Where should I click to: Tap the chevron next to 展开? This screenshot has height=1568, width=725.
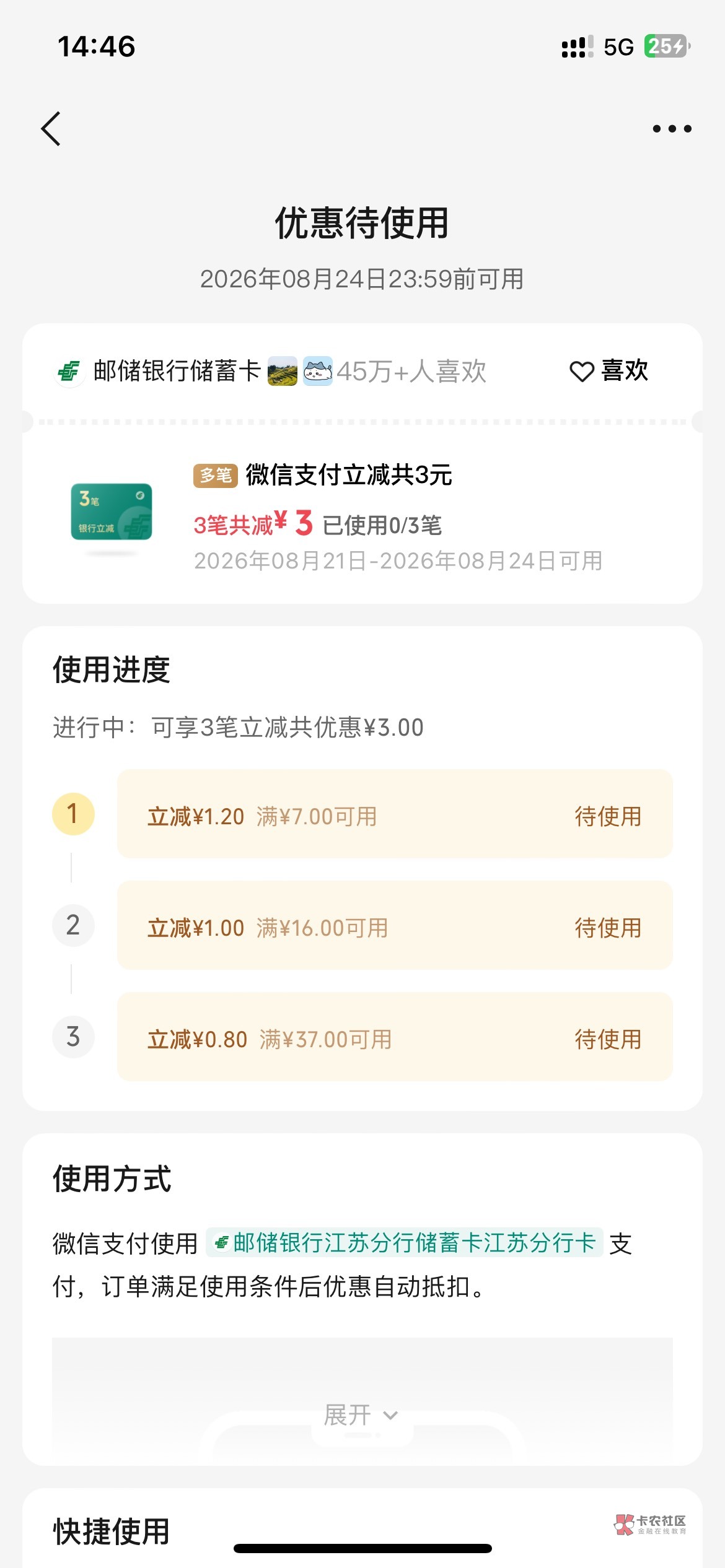(390, 1416)
